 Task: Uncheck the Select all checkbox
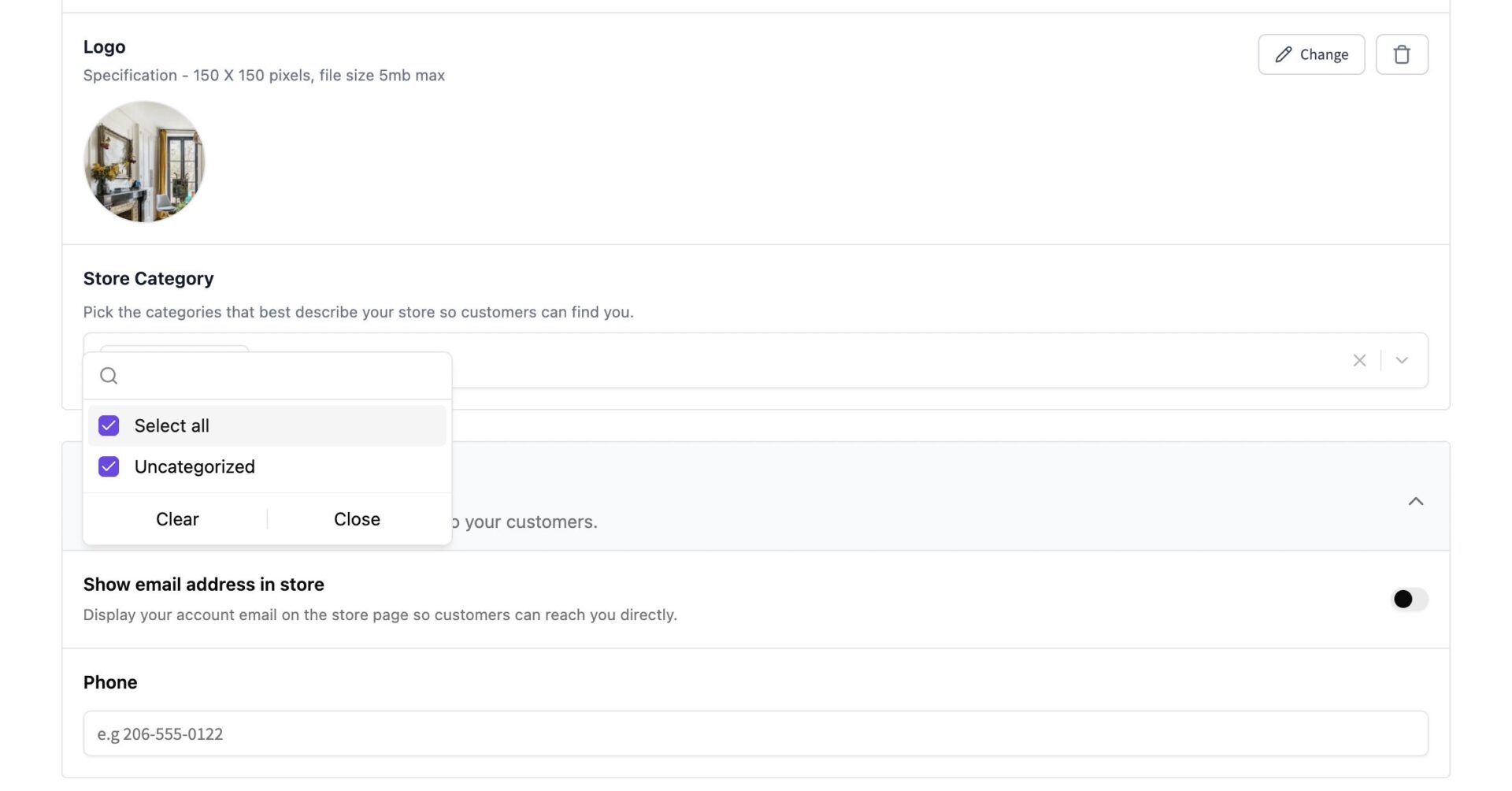tap(109, 425)
